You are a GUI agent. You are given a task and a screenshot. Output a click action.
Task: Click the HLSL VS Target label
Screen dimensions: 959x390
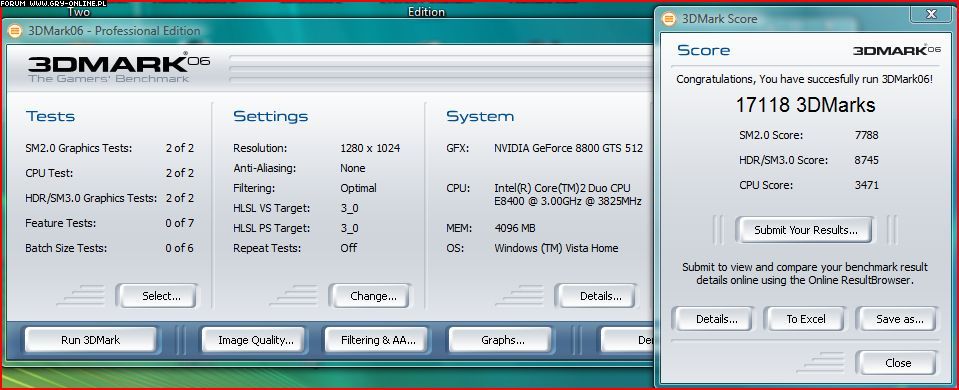(x=272, y=208)
